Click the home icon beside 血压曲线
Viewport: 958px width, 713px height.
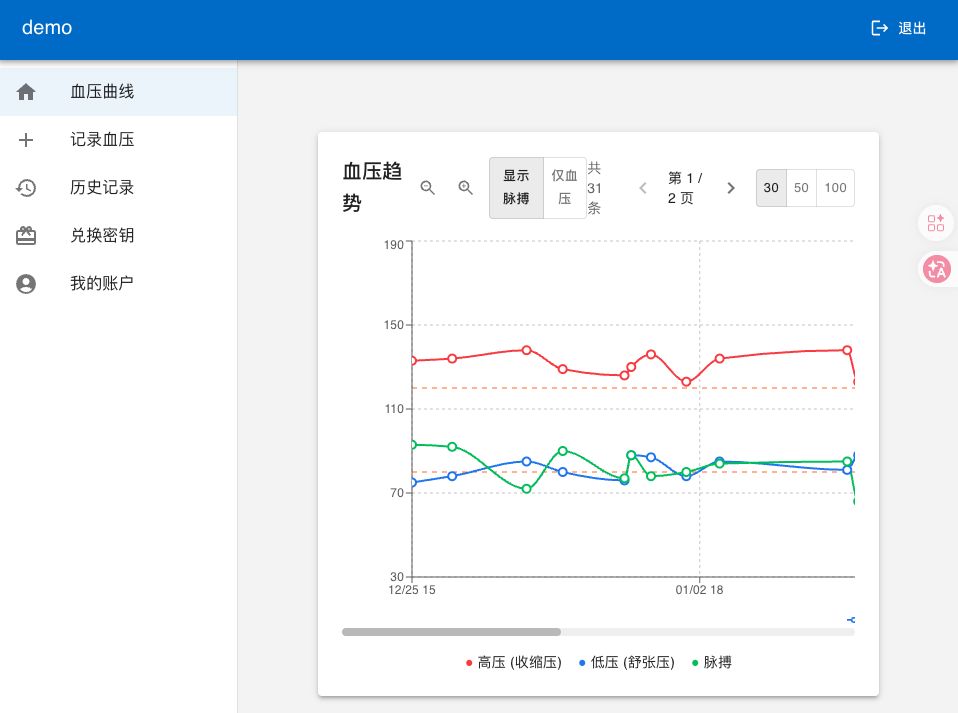pos(26,92)
